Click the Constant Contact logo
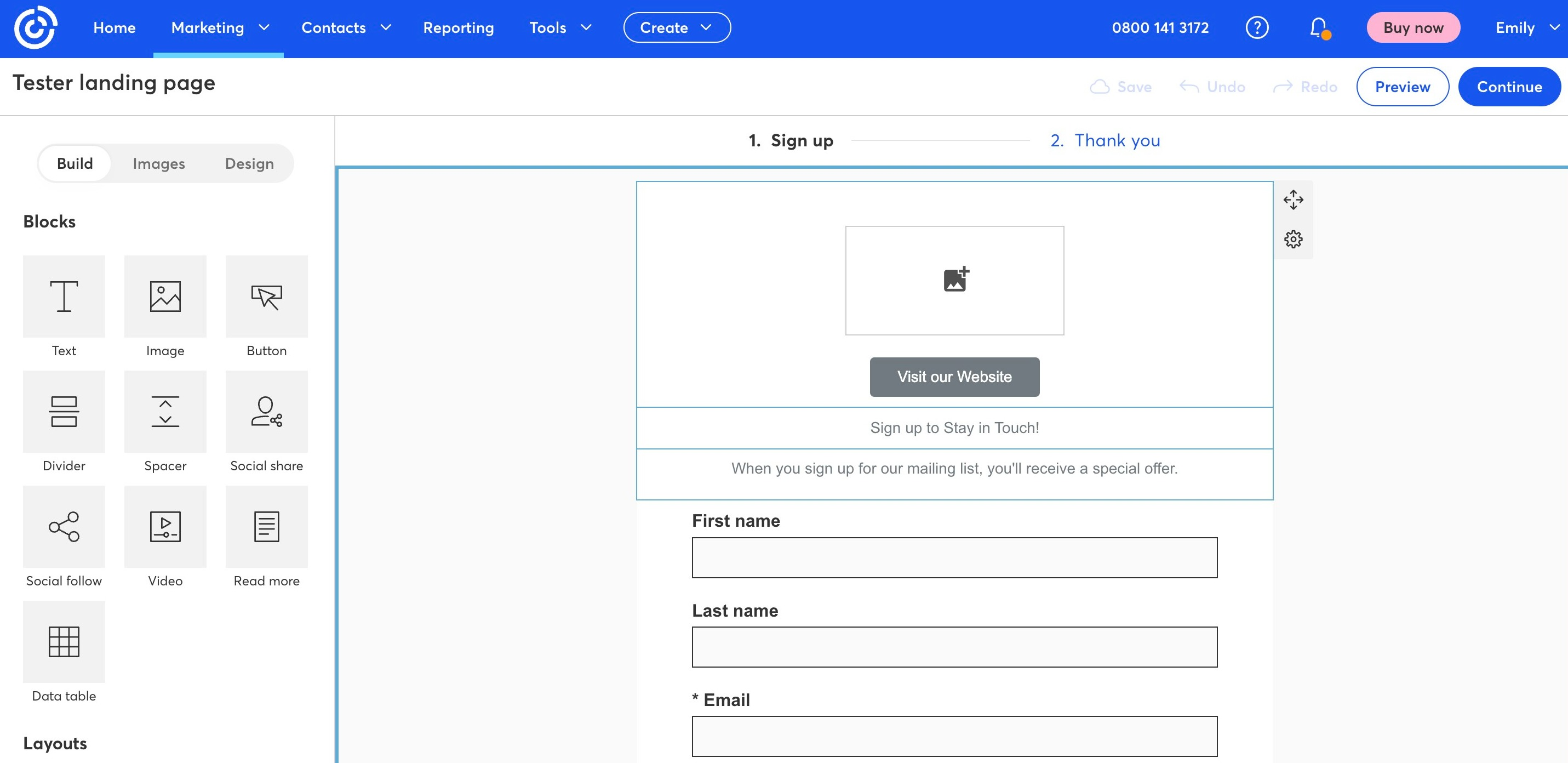1568x763 pixels. tap(35, 27)
